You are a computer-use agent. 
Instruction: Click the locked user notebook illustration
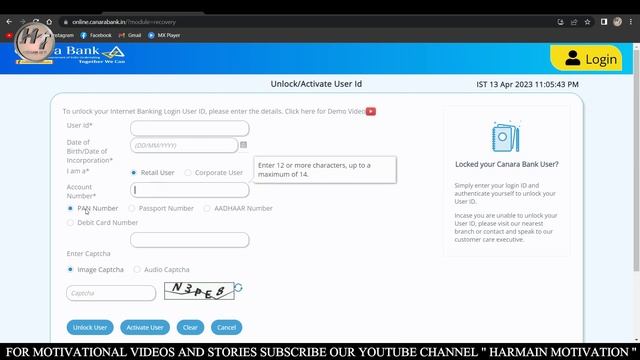(506, 137)
